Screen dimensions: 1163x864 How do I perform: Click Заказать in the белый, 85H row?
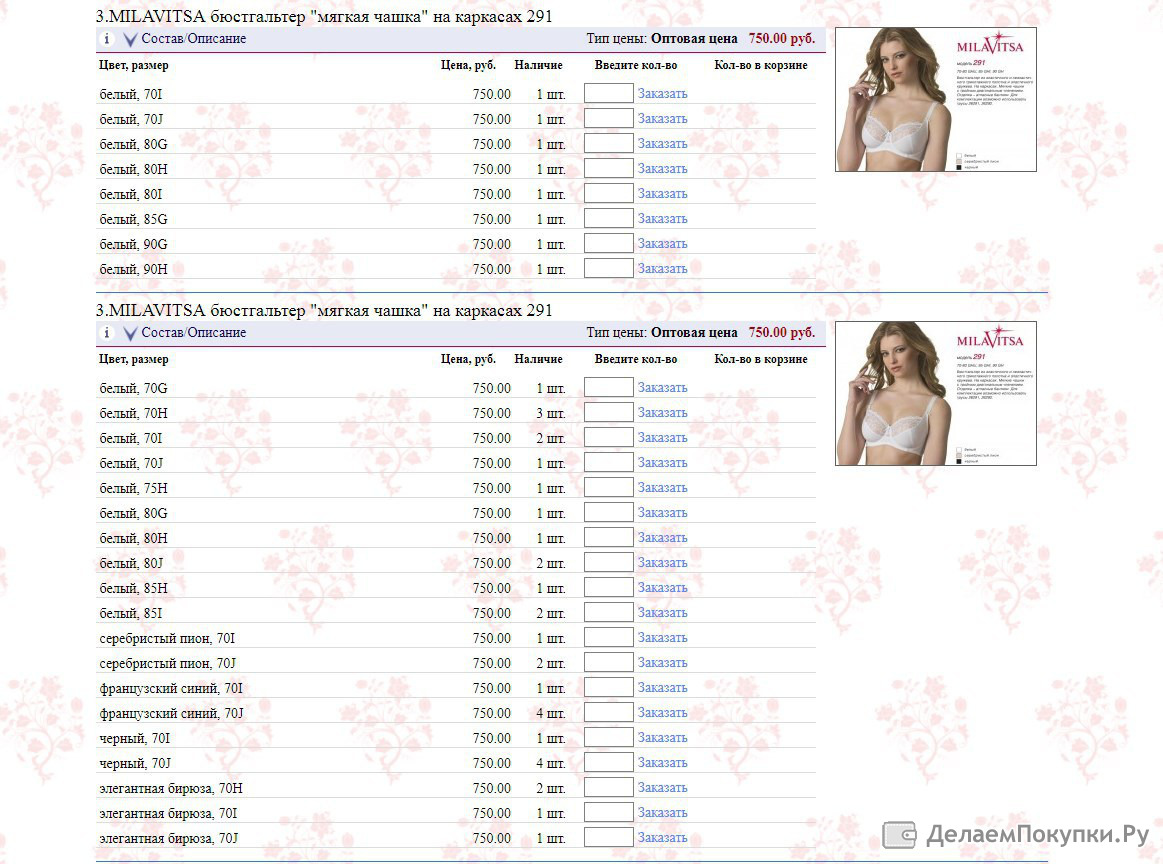point(662,588)
